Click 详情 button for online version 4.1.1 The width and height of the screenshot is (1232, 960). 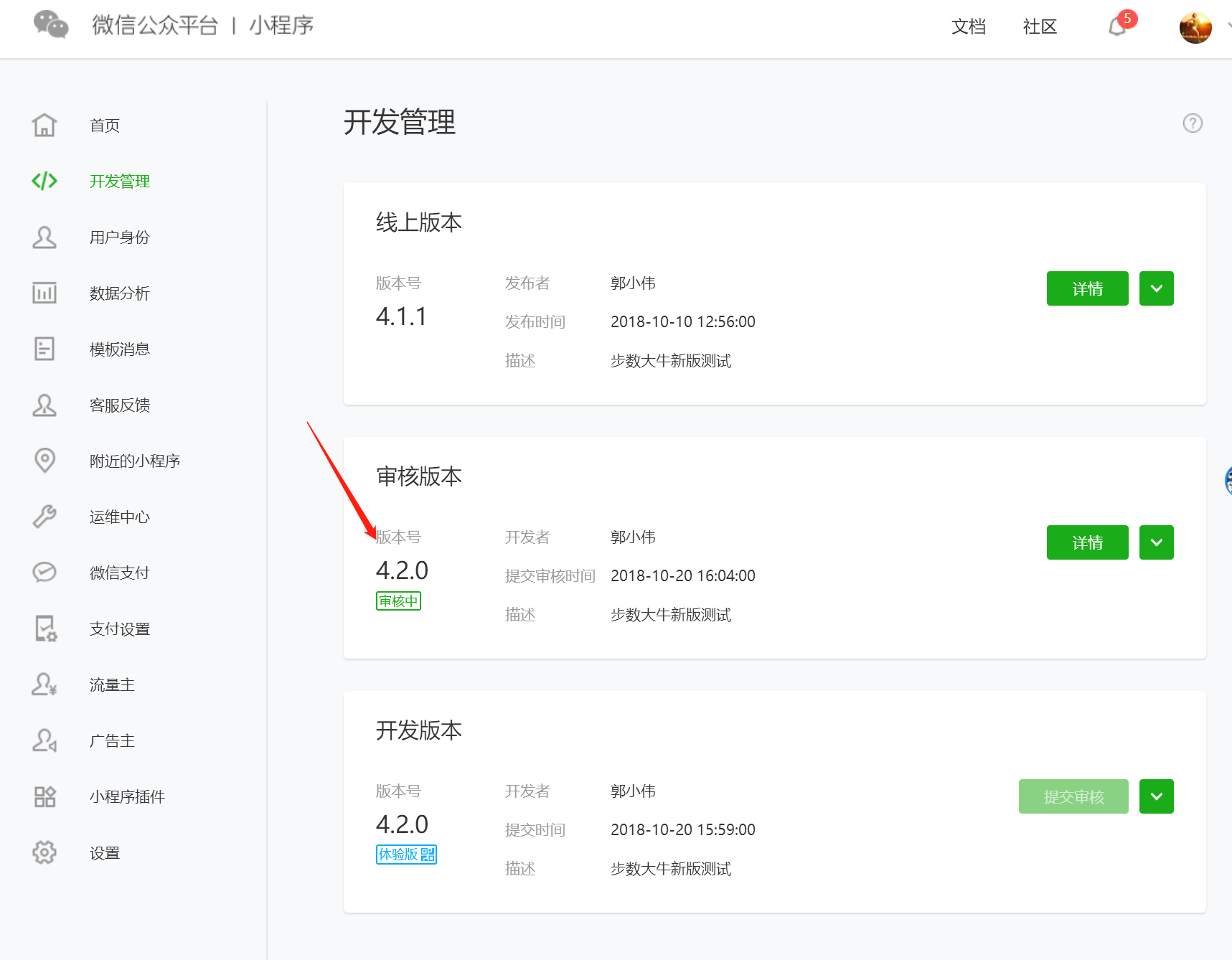(1087, 288)
